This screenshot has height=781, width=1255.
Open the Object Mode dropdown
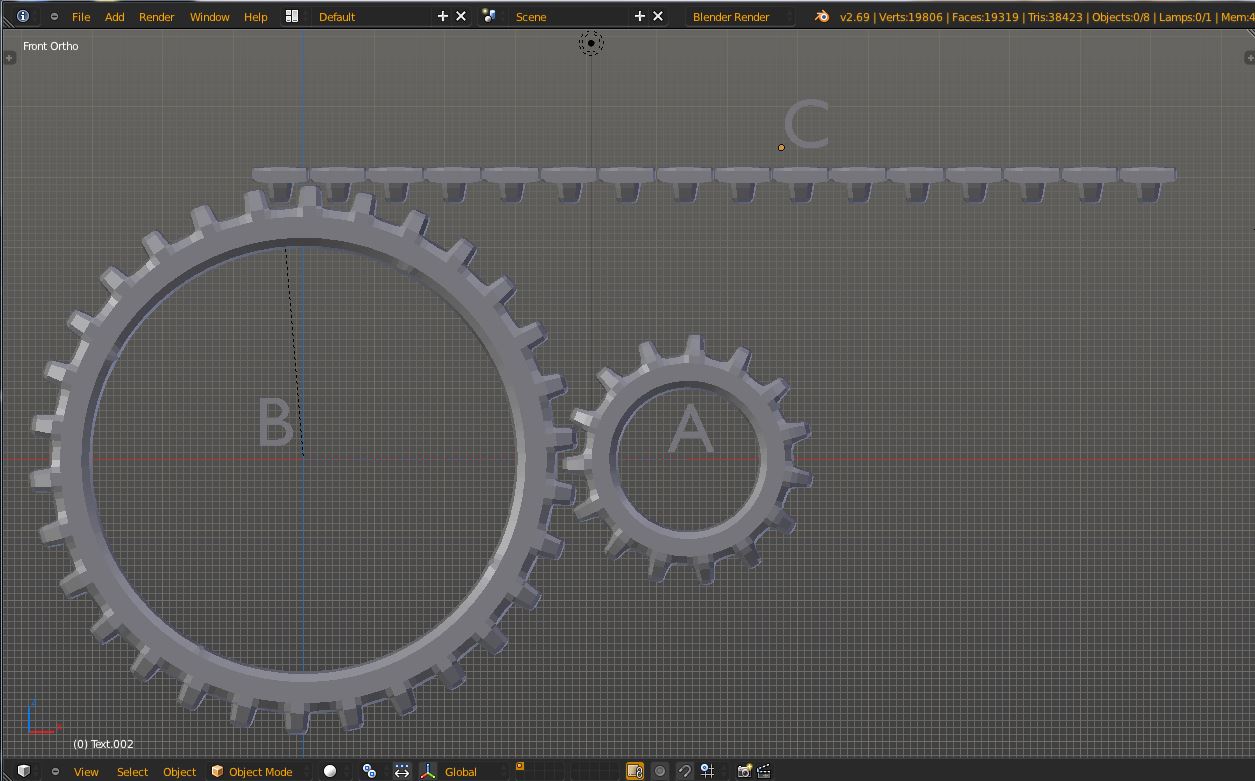tap(260, 771)
